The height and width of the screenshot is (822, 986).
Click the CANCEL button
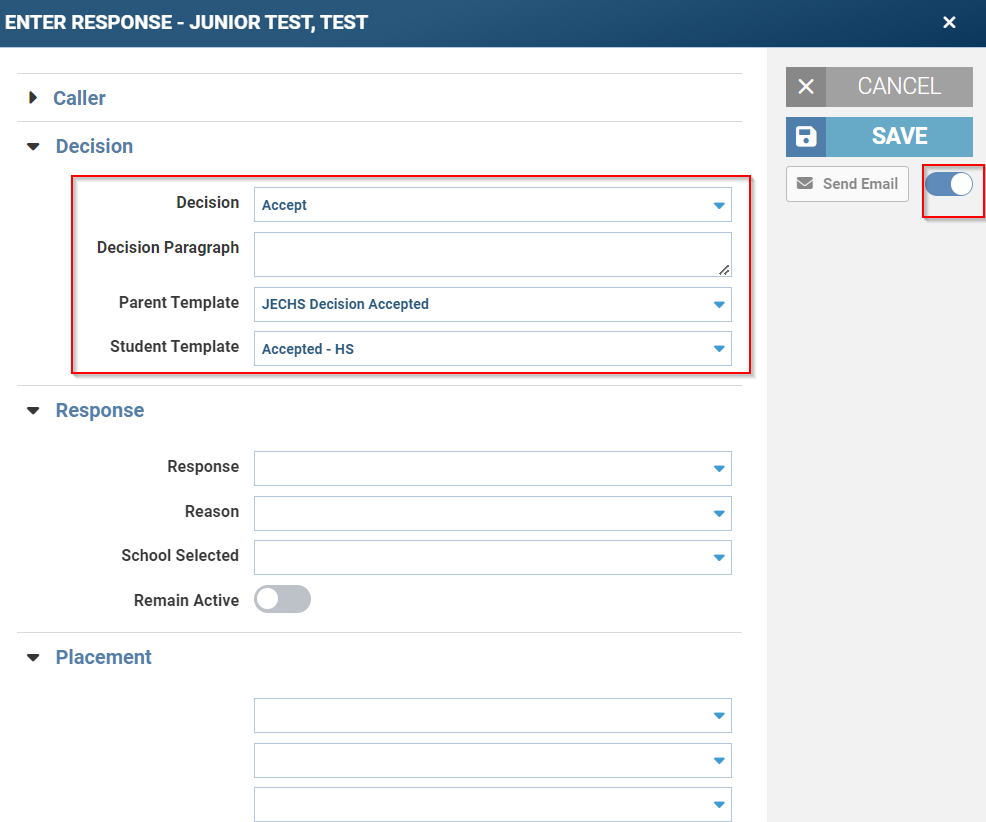coord(879,87)
